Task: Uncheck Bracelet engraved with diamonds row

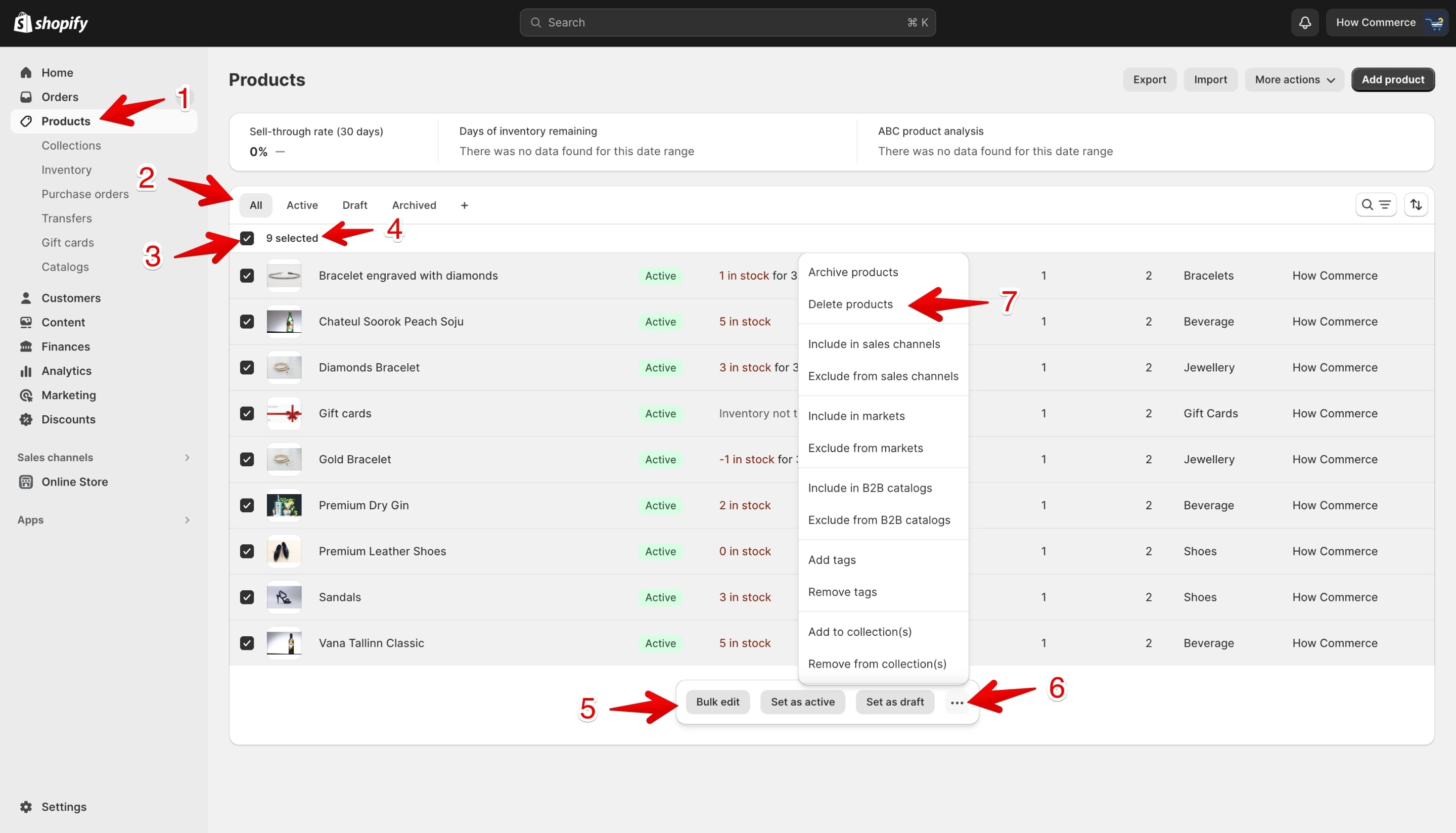Action: pyautogui.click(x=247, y=276)
